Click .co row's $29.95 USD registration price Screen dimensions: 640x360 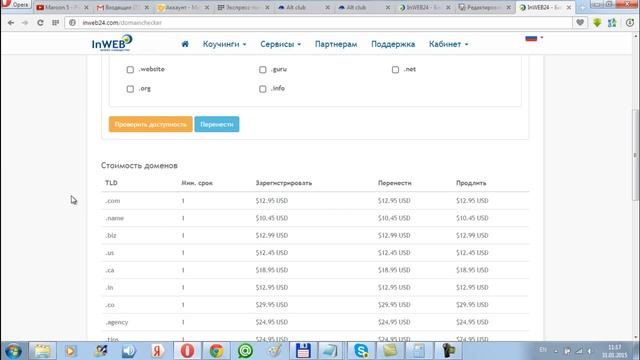272,305
